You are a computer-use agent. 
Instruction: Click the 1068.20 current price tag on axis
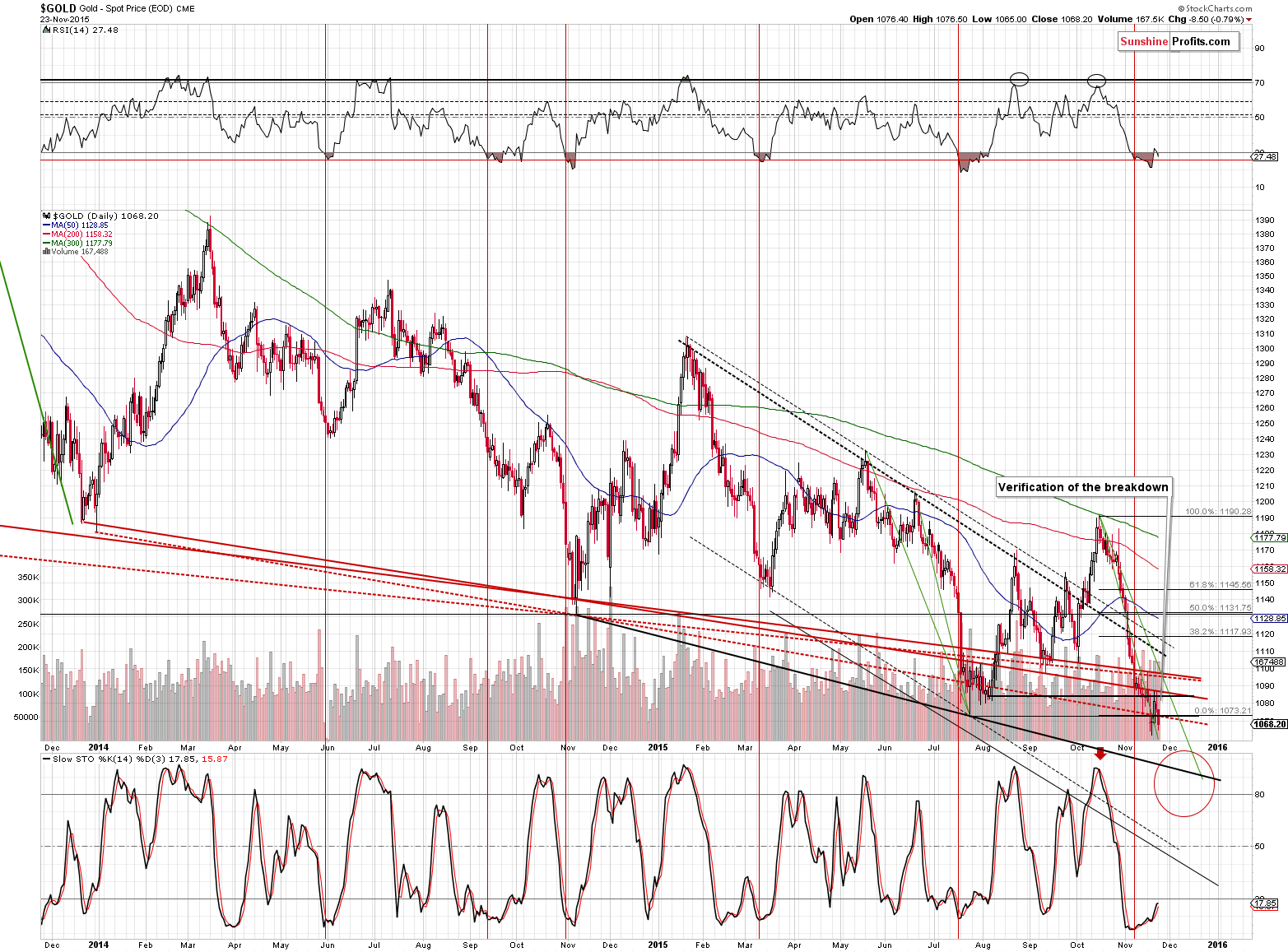(1270, 724)
